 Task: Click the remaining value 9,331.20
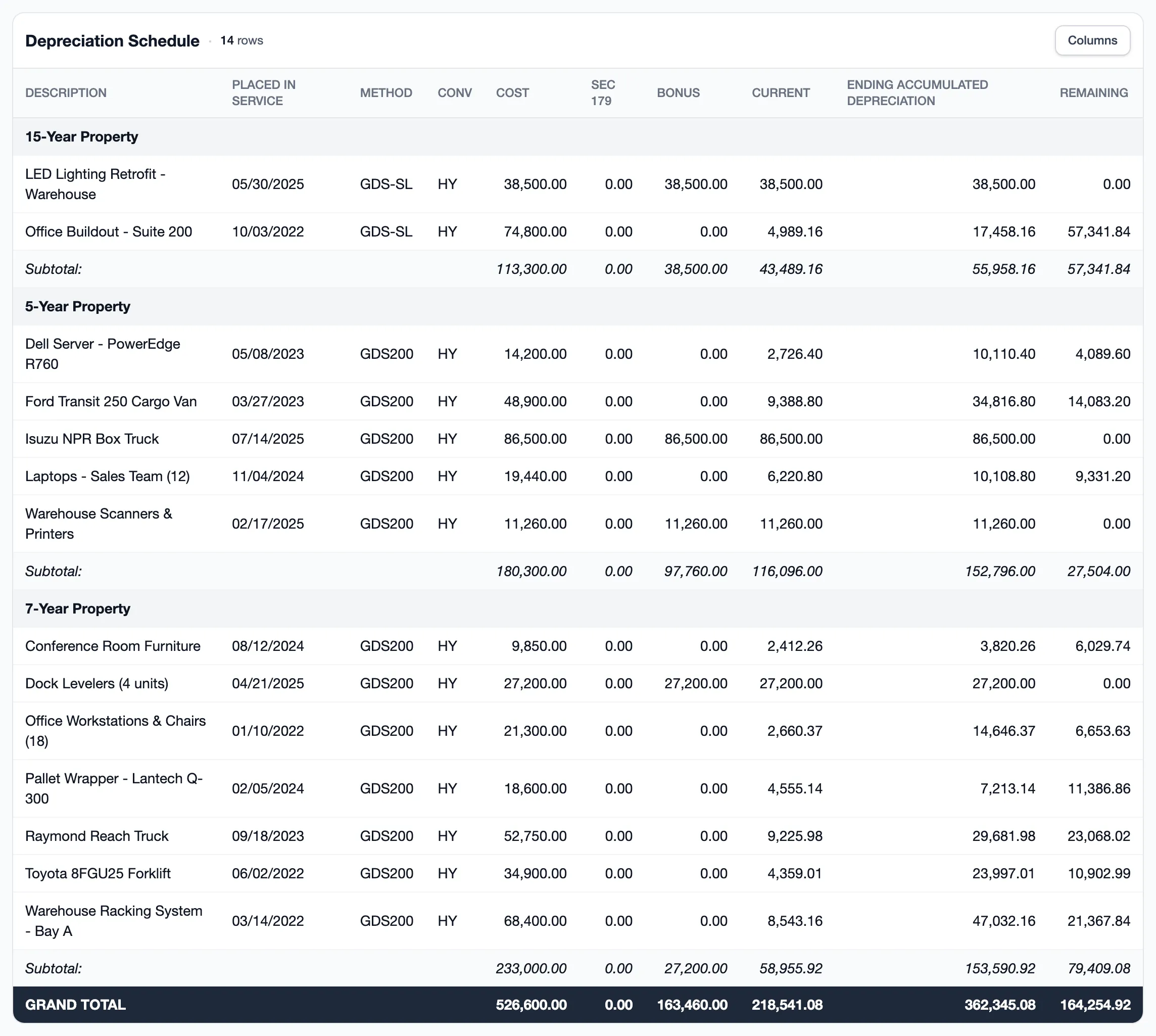[x=1102, y=476]
